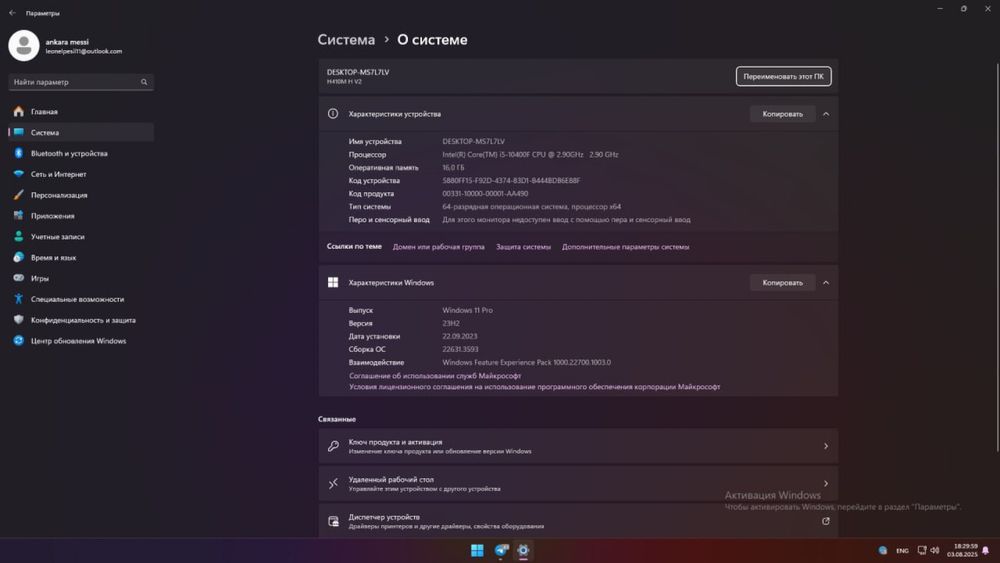Open Ключ продукта и активация chevron
This screenshot has width=1000, height=563.
pyautogui.click(x=826, y=446)
